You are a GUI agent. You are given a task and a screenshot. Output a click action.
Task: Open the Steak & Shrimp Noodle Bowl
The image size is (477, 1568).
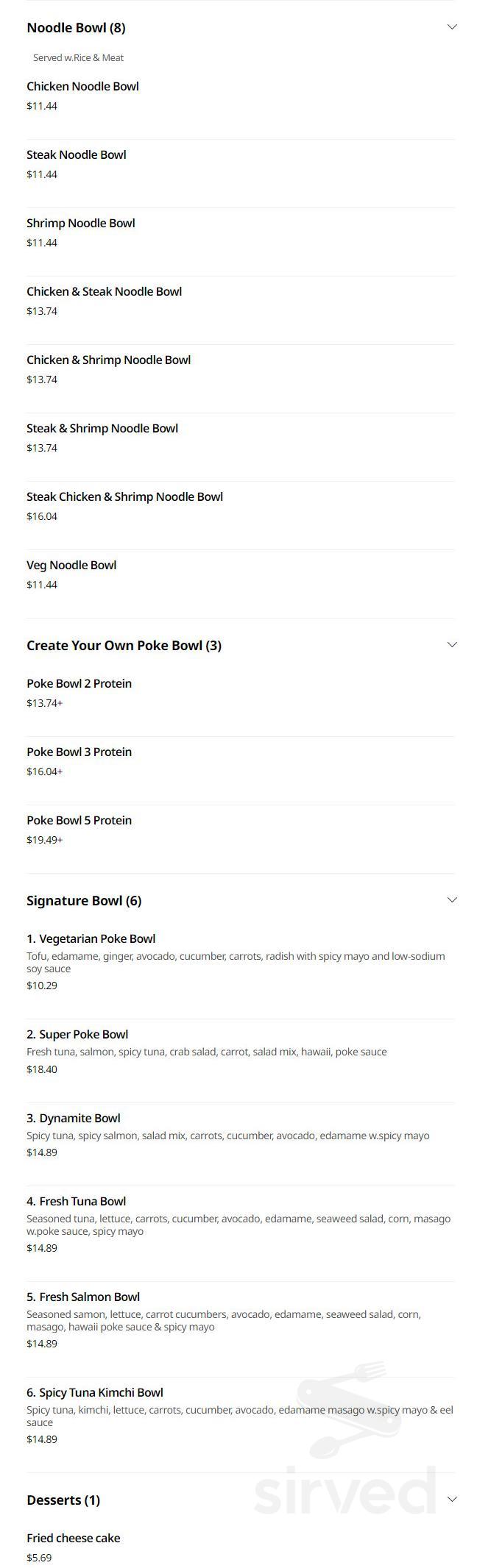click(x=102, y=428)
